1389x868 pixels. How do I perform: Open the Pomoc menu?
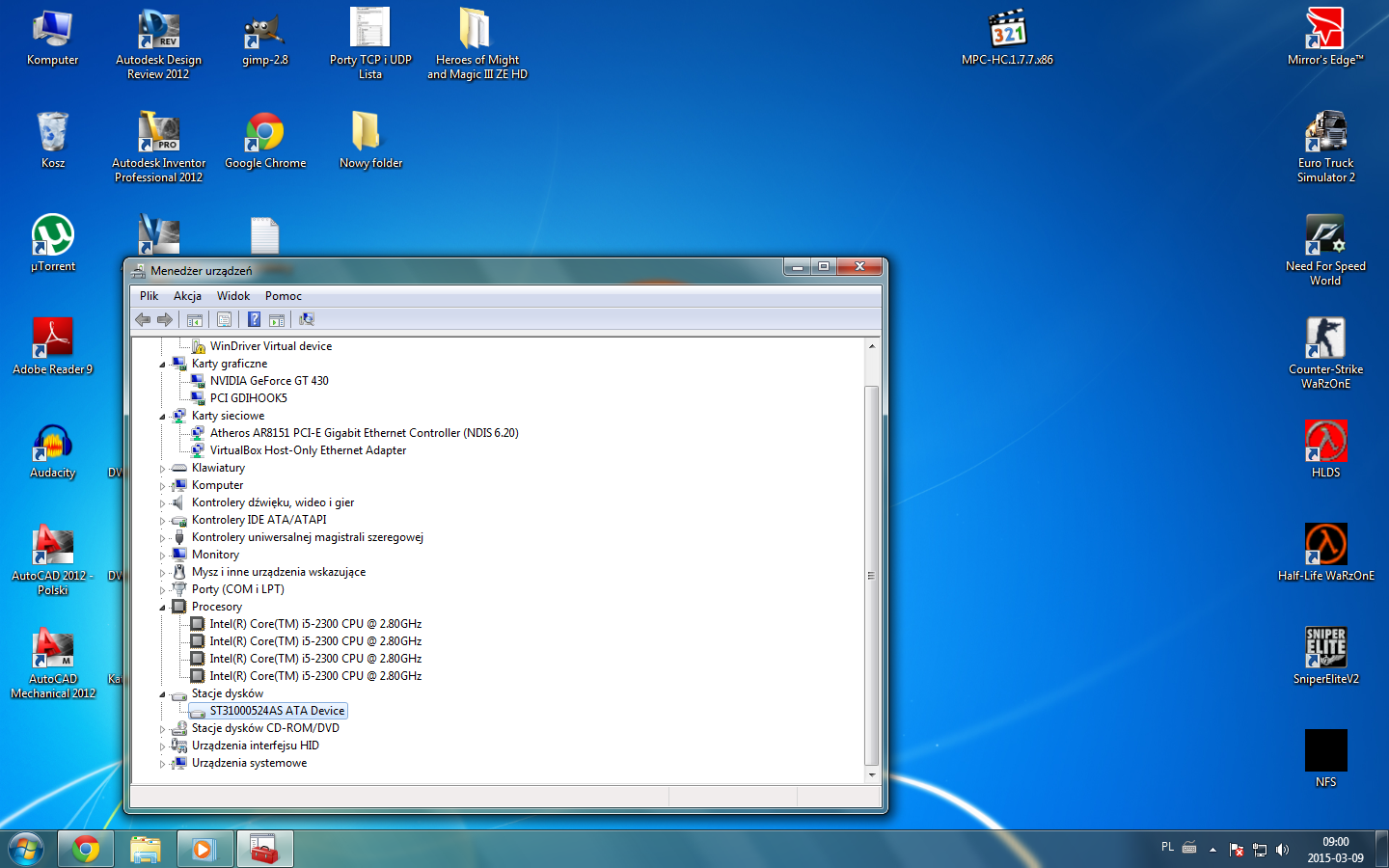(284, 296)
